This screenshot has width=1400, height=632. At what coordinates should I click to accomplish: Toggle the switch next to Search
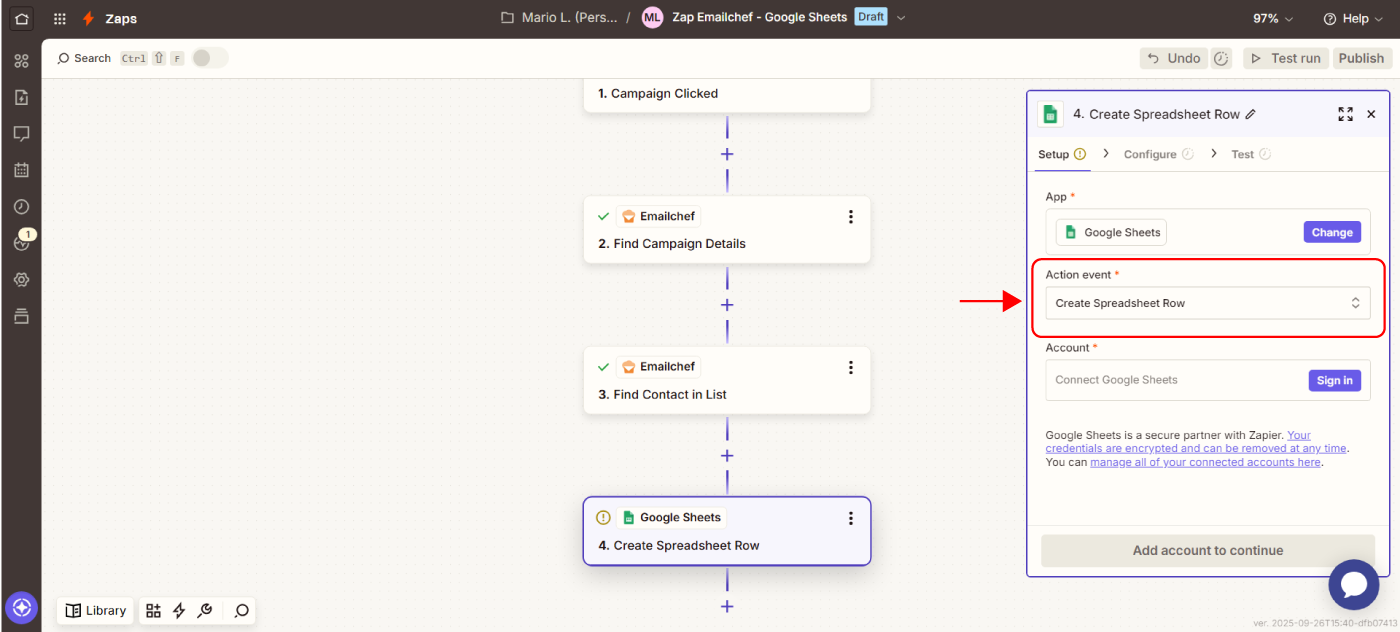[209, 58]
